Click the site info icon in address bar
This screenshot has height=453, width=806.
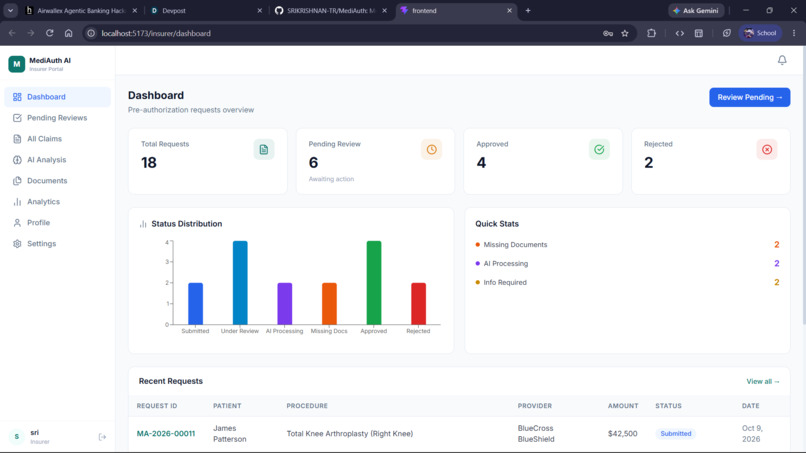[x=91, y=33]
